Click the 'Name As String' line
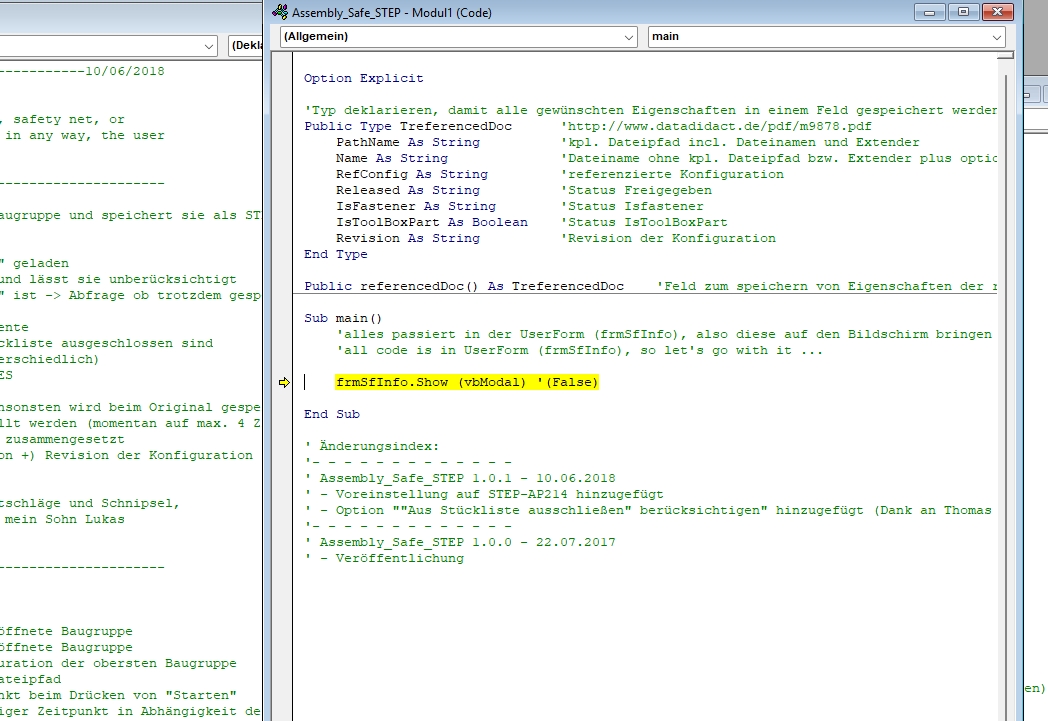The height and width of the screenshot is (721, 1048). tap(392, 158)
